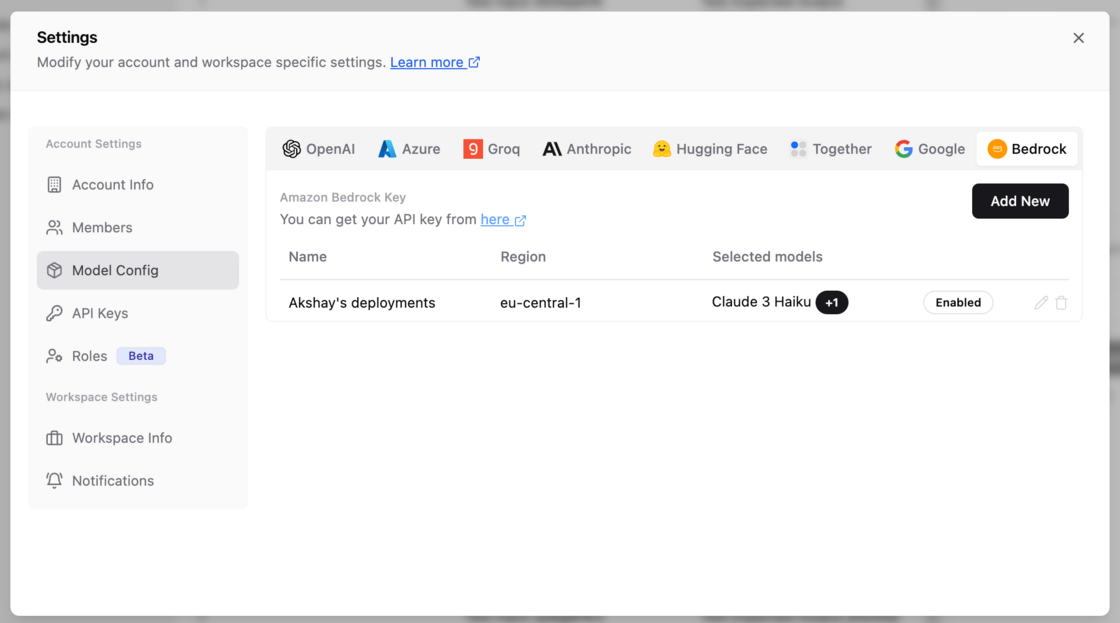This screenshot has height=623, width=1120.
Task: Toggle the Enabled status button
Action: (958, 302)
